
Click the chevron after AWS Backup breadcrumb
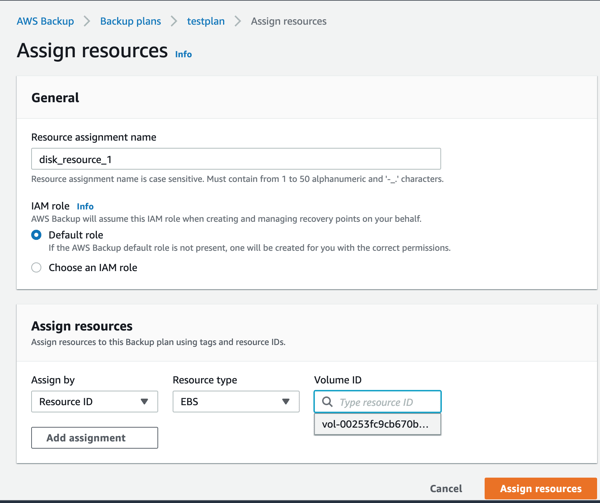(x=87, y=21)
